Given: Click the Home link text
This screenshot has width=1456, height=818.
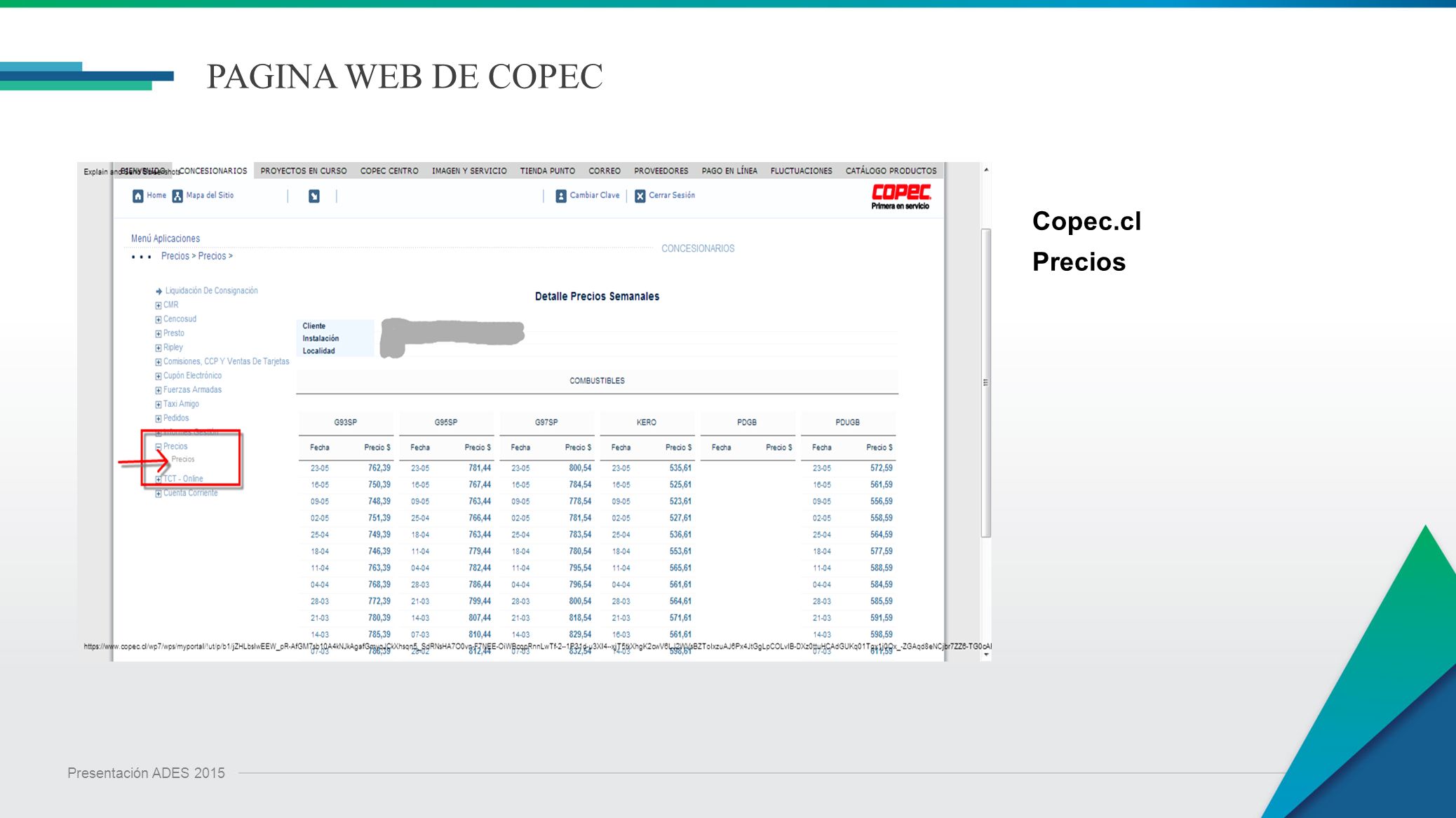Looking at the screenshot, I should click(x=156, y=195).
